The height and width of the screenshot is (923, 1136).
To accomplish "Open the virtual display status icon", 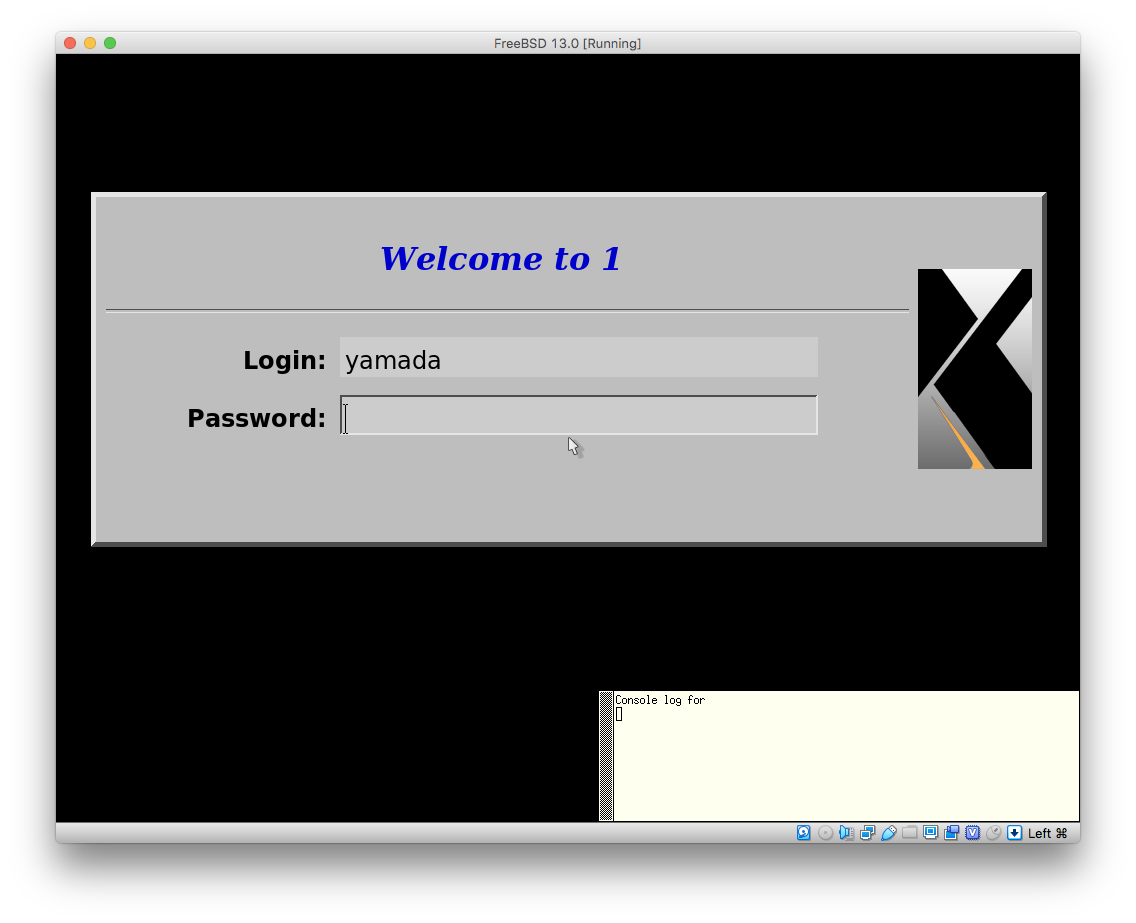I will [930, 833].
